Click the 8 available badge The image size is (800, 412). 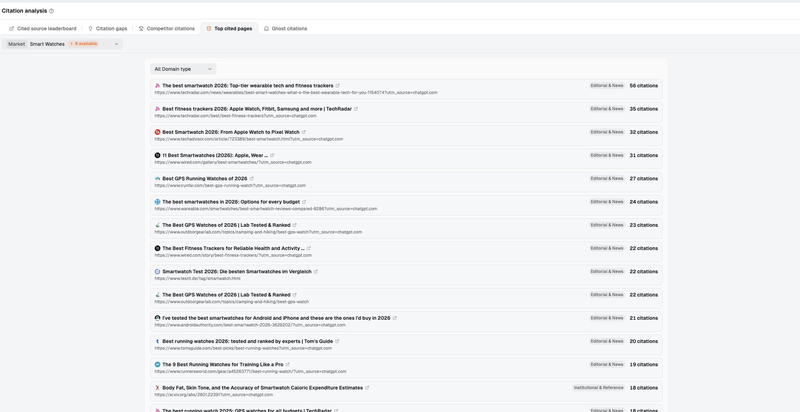tap(83, 44)
